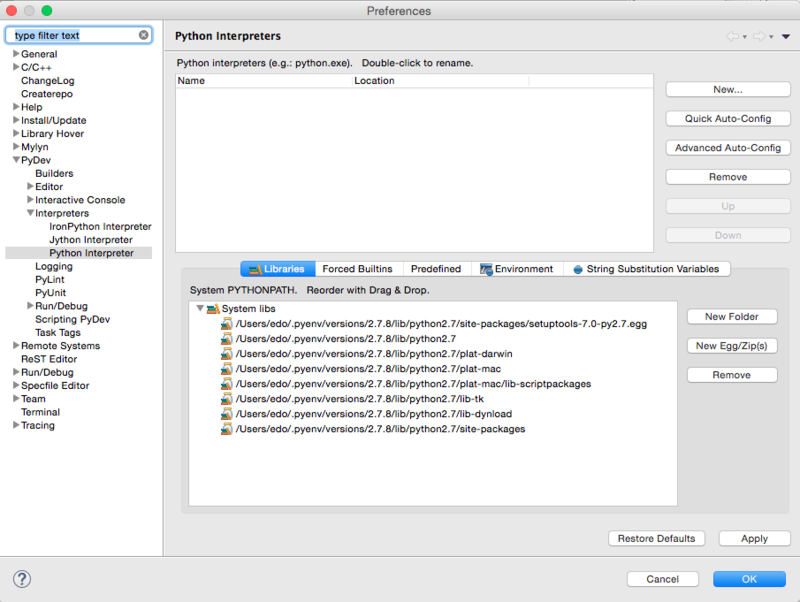Select Jython Interpreter in tree

click(x=91, y=240)
